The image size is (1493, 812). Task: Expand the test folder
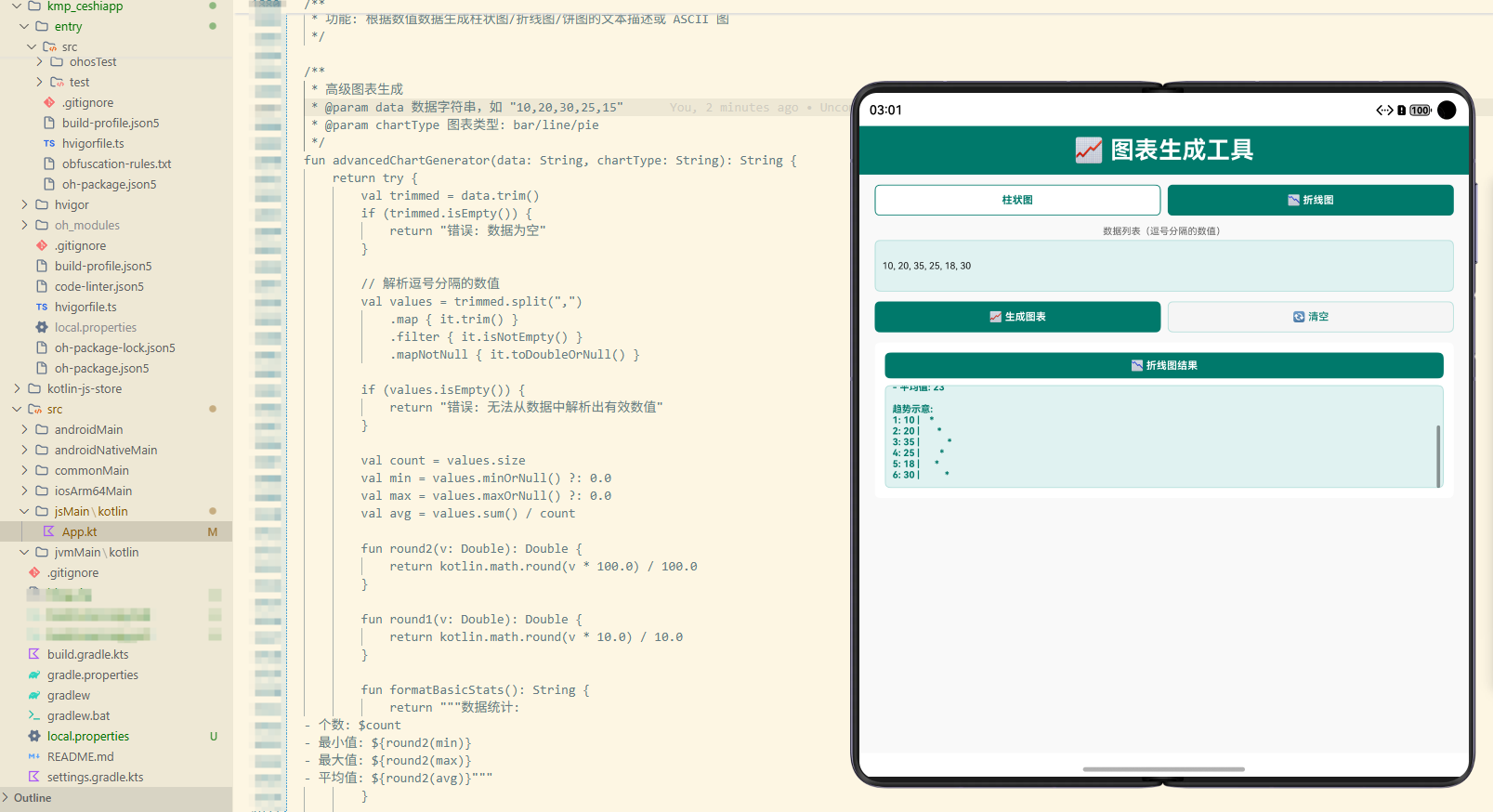[39, 83]
